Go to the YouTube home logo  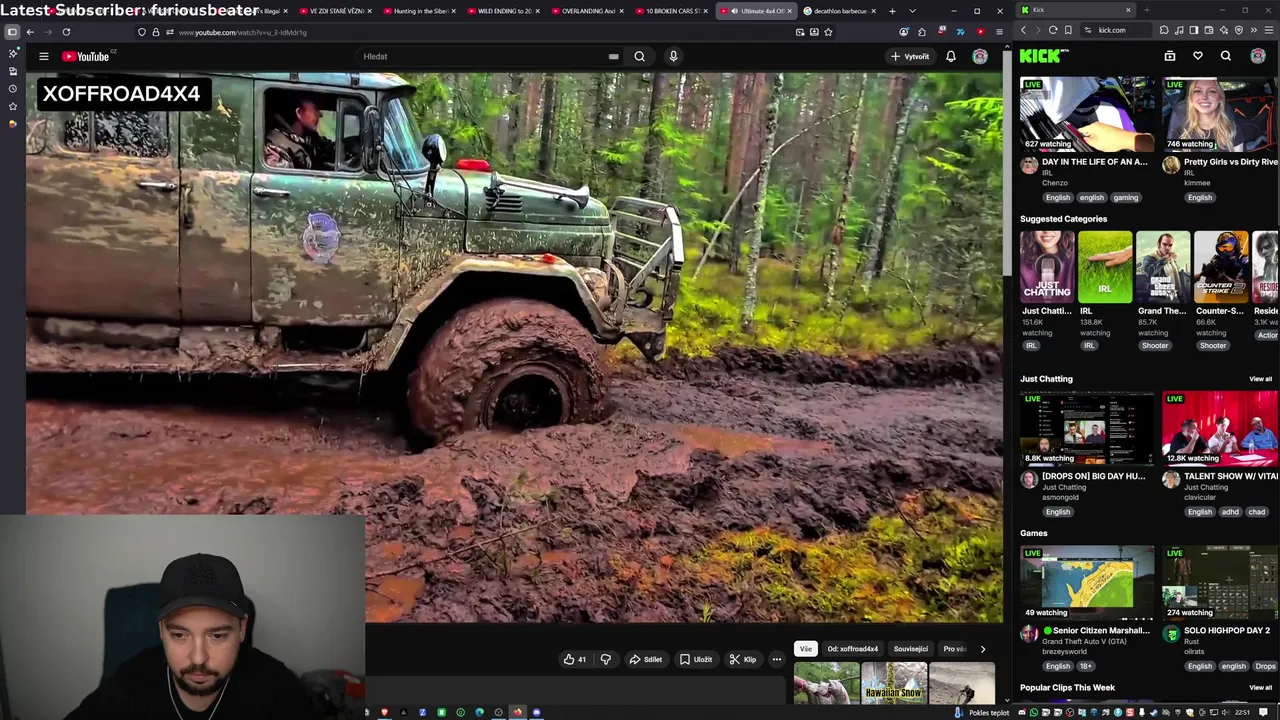pyautogui.click(x=86, y=56)
